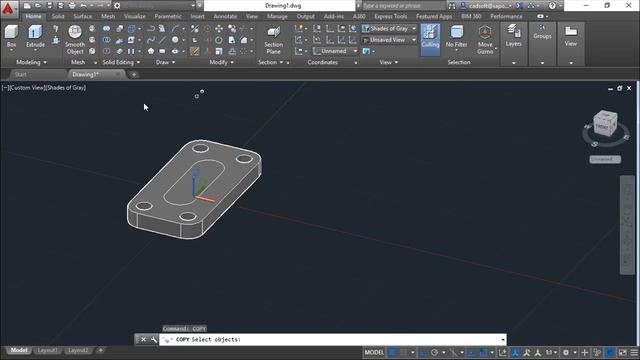Screen dimensions: 640x360
Task: Click the viewport Custom View label
Action: [27, 87]
